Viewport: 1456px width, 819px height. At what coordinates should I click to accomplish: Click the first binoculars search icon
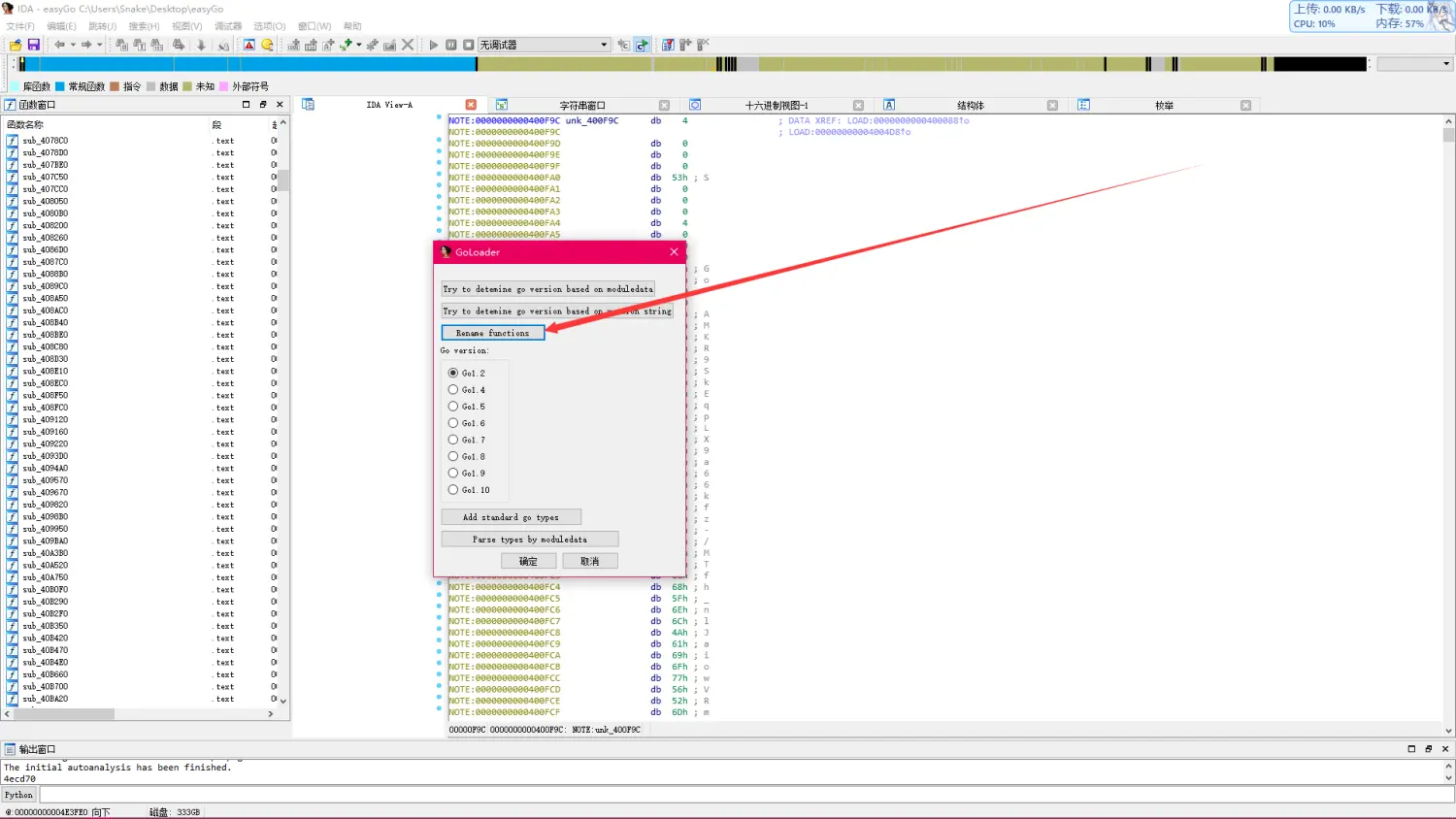[x=121, y=45]
